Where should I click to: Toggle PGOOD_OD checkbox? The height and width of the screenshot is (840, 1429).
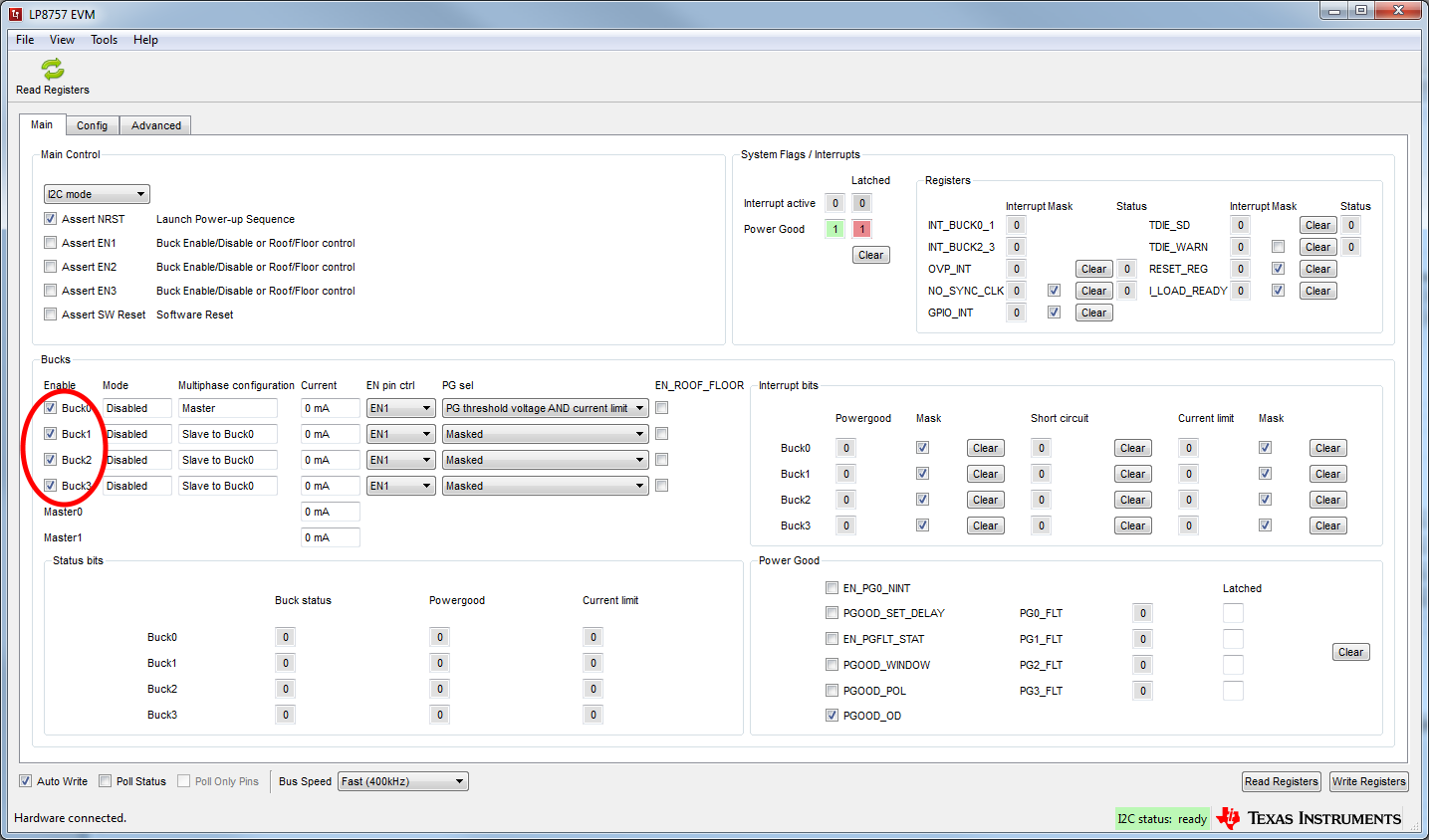click(832, 716)
